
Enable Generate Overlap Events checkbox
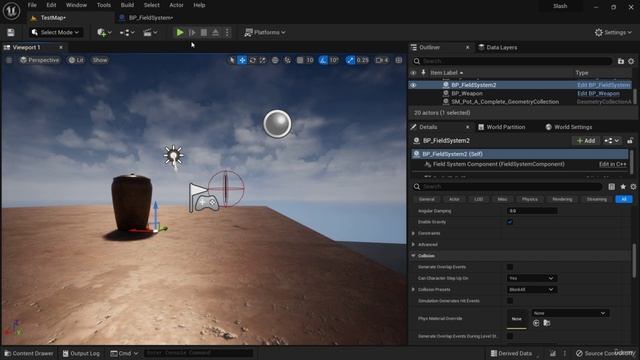pos(510,267)
